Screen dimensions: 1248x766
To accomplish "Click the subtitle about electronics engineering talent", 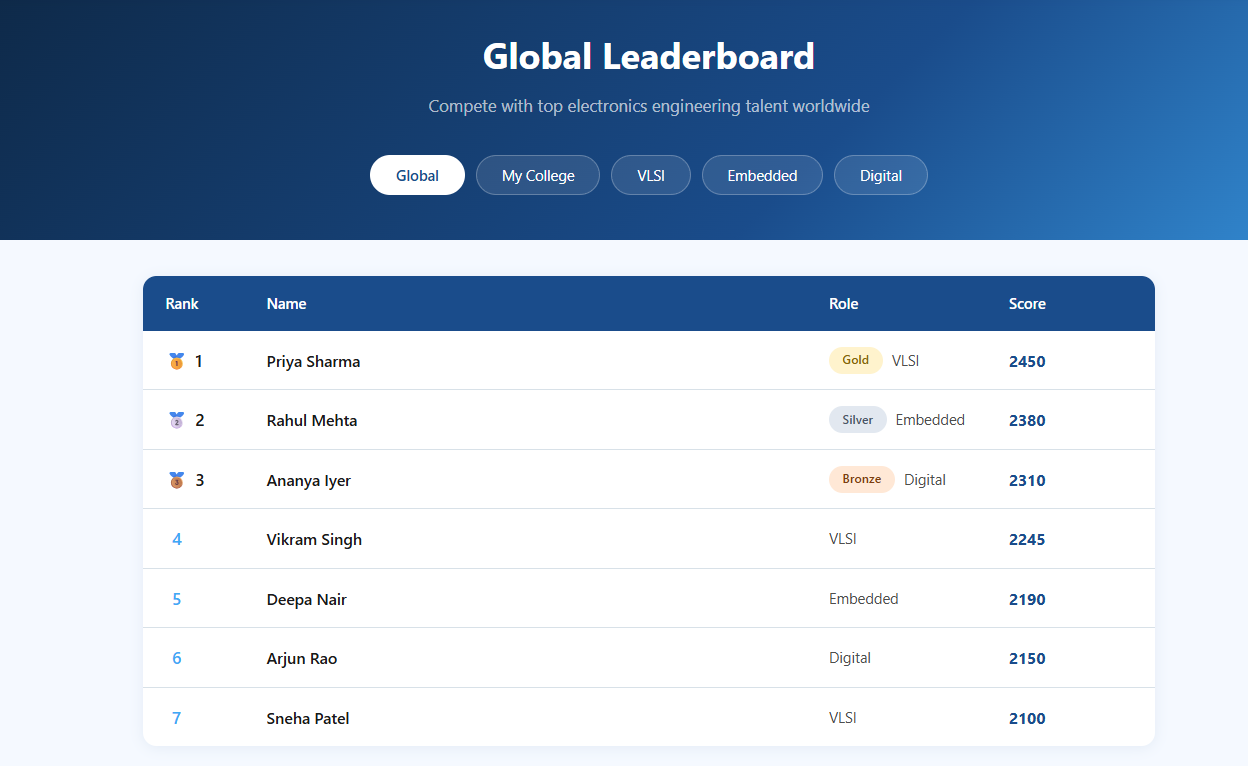I will tap(649, 106).
